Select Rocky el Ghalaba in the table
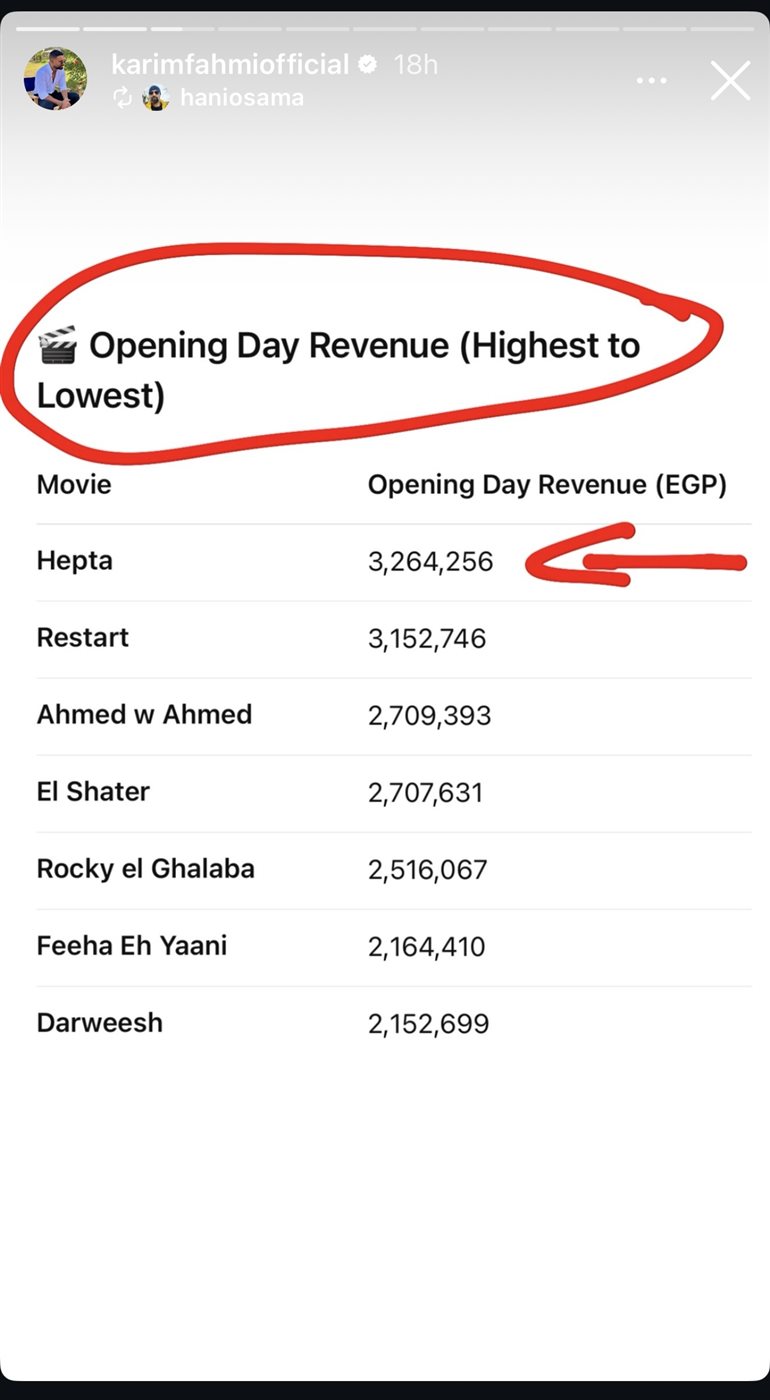Viewport: 770px width, 1400px height. click(x=146, y=869)
